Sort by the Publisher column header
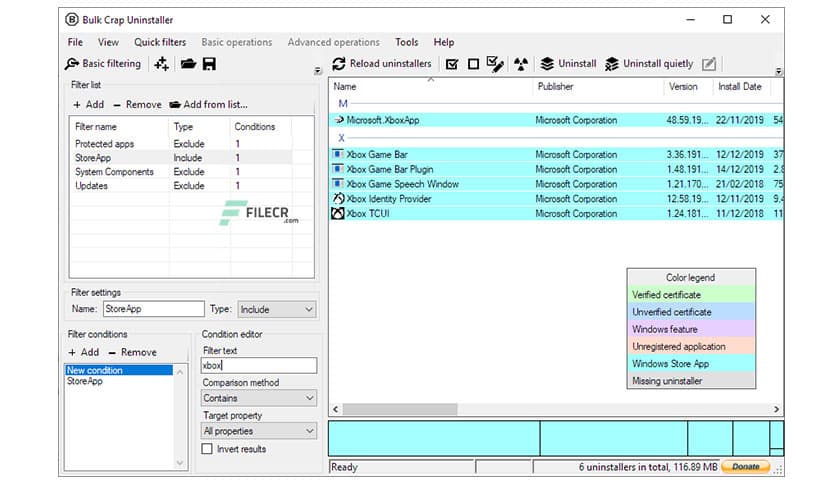The width and height of the screenshot is (836, 484). click(598, 86)
